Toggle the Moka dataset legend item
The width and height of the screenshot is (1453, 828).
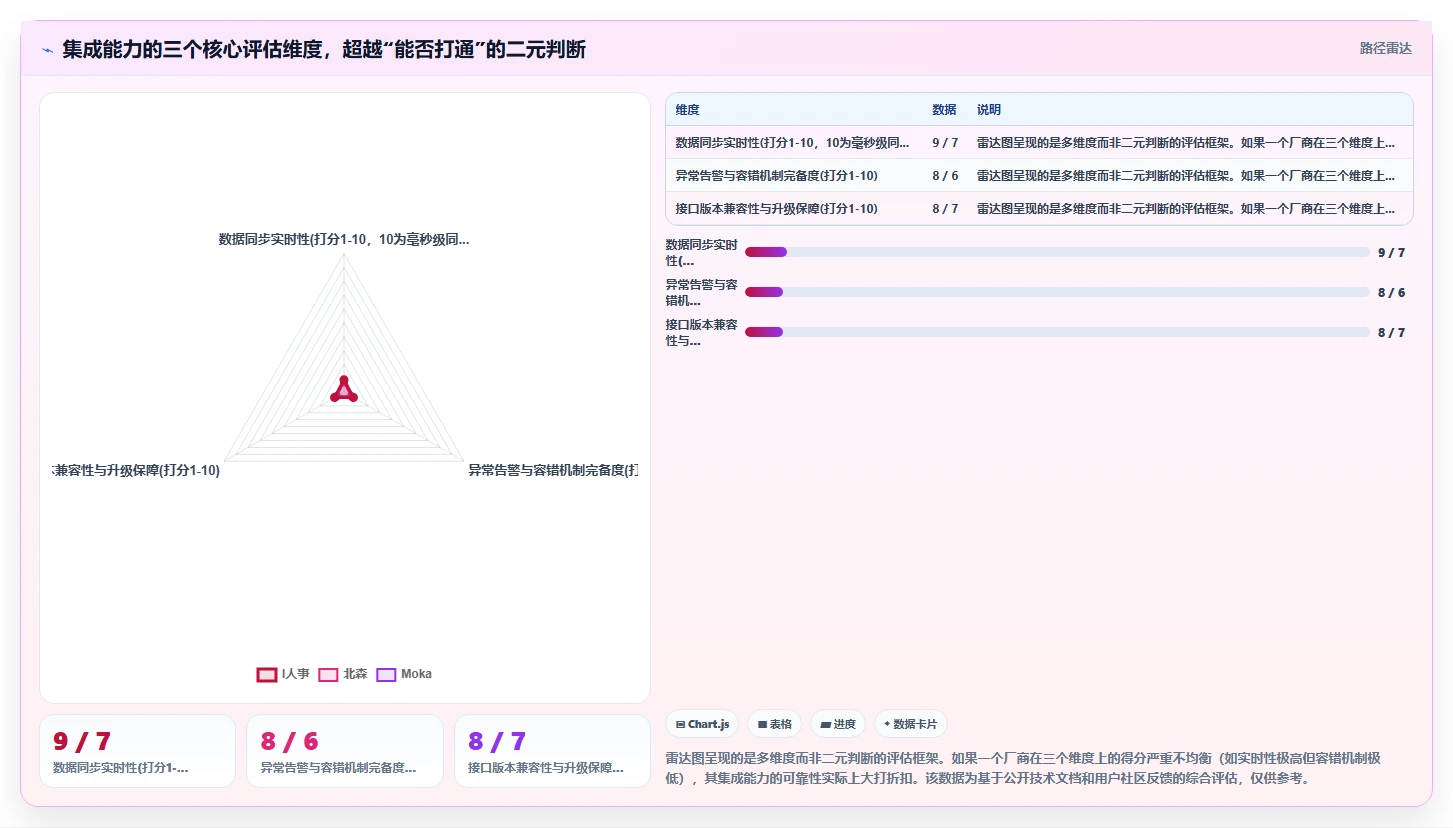coord(404,674)
